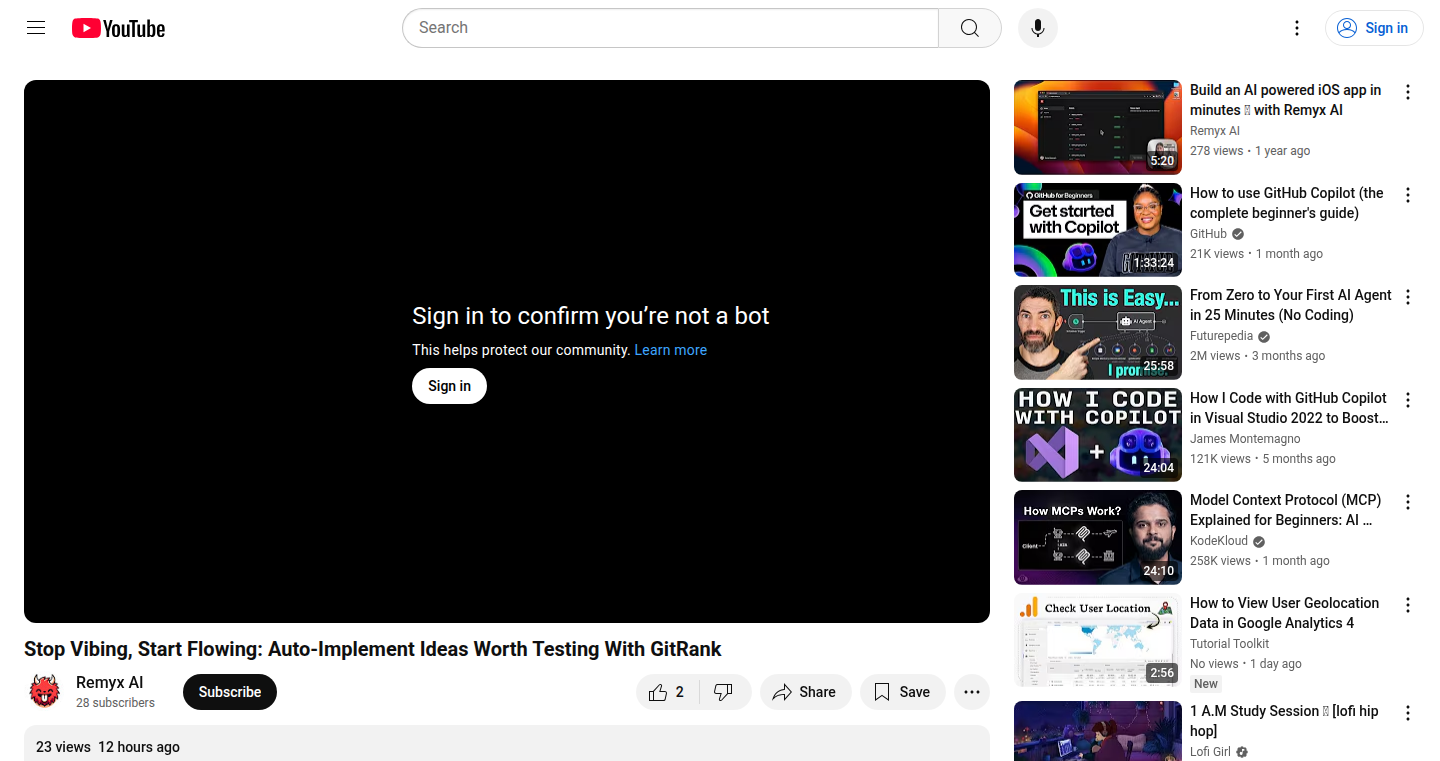Viewport: 1440px width, 761px height.
Task: Open options for How I Code with GitHub Copilot
Action: pos(1408,400)
